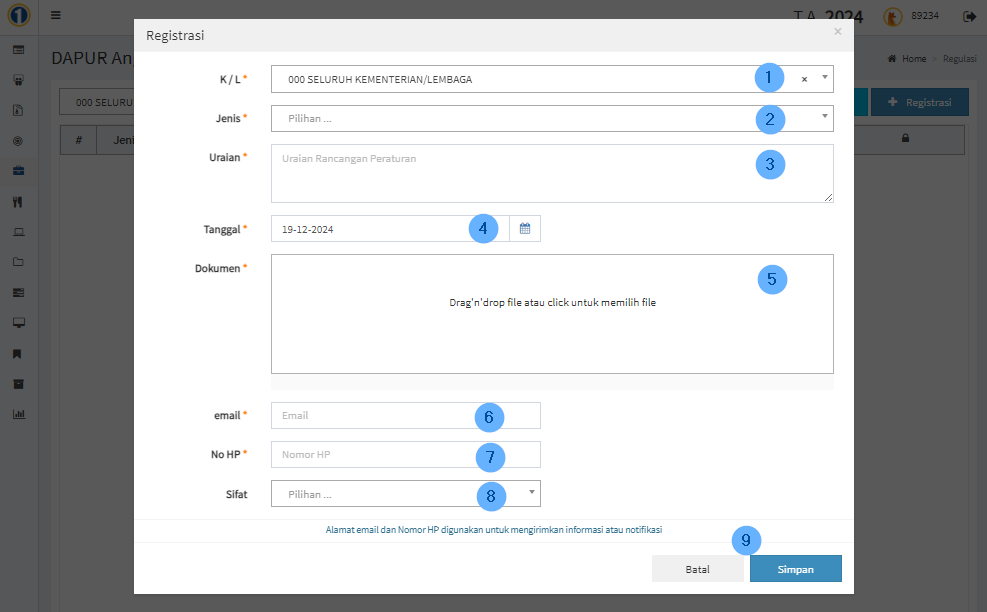The height and width of the screenshot is (612, 987).
Task: Click the fork and knife sidebar icon
Action: click(x=18, y=201)
